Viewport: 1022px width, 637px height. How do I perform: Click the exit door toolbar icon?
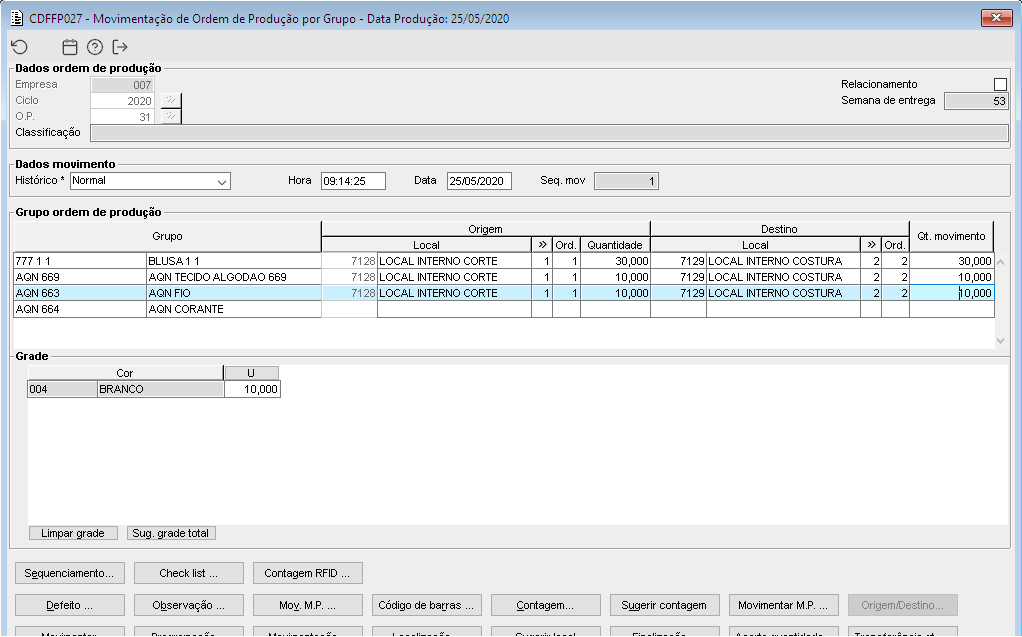pyautogui.click(x=120, y=47)
